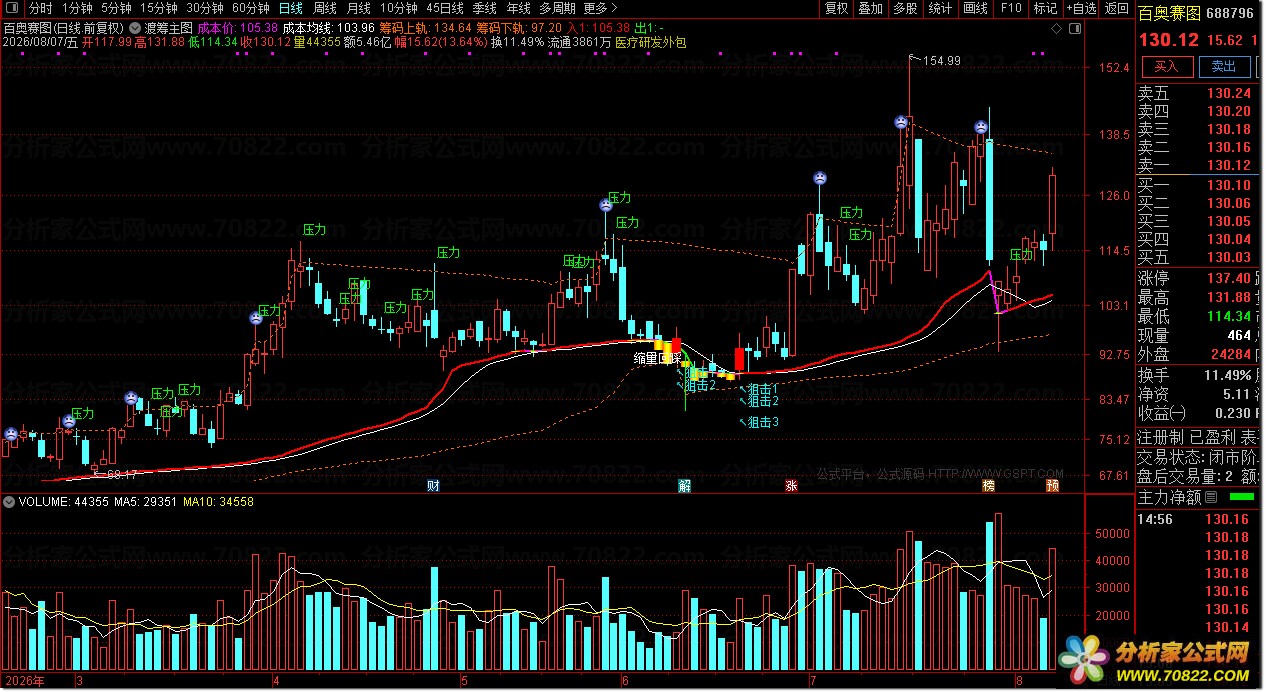
Task: Click the MA10: 34558 label
Action: coord(216,502)
